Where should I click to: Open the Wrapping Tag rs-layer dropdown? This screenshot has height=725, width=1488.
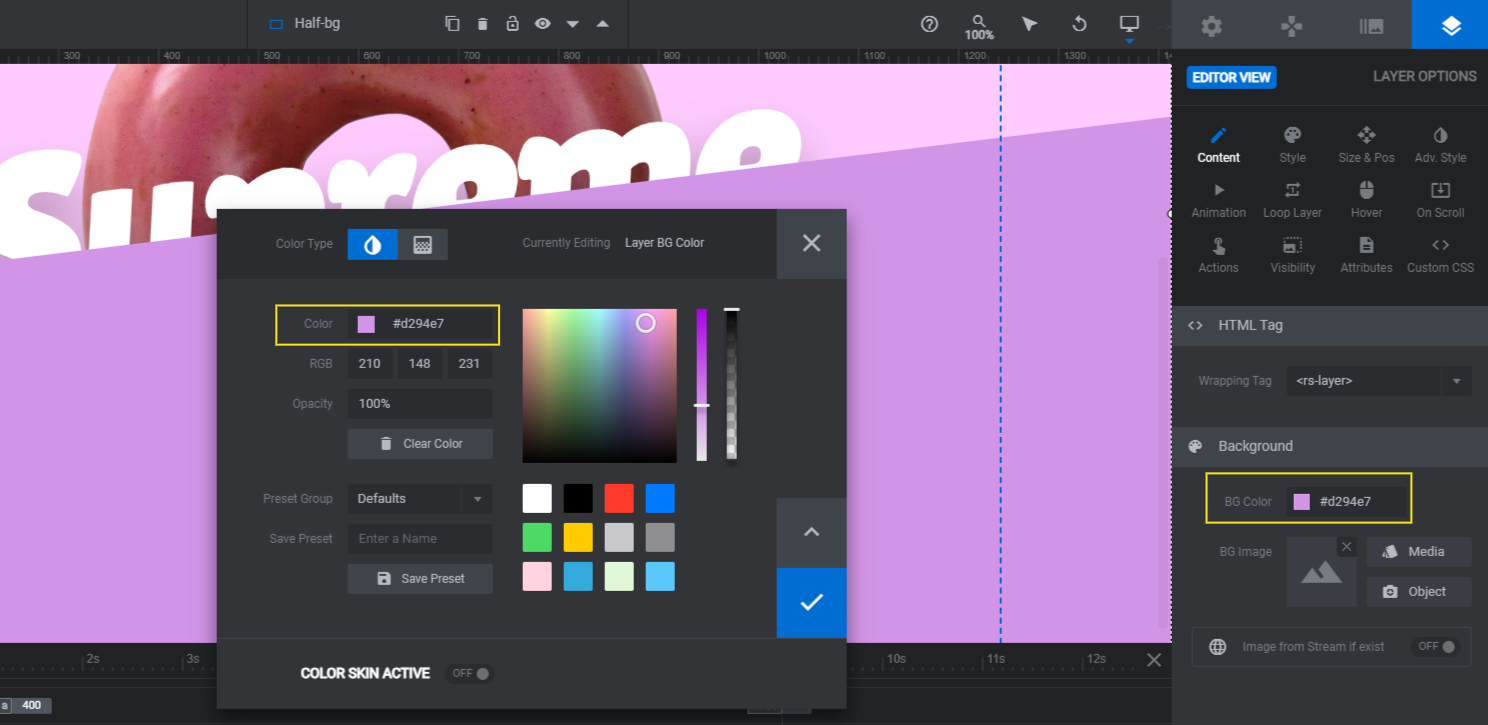[x=1378, y=381]
